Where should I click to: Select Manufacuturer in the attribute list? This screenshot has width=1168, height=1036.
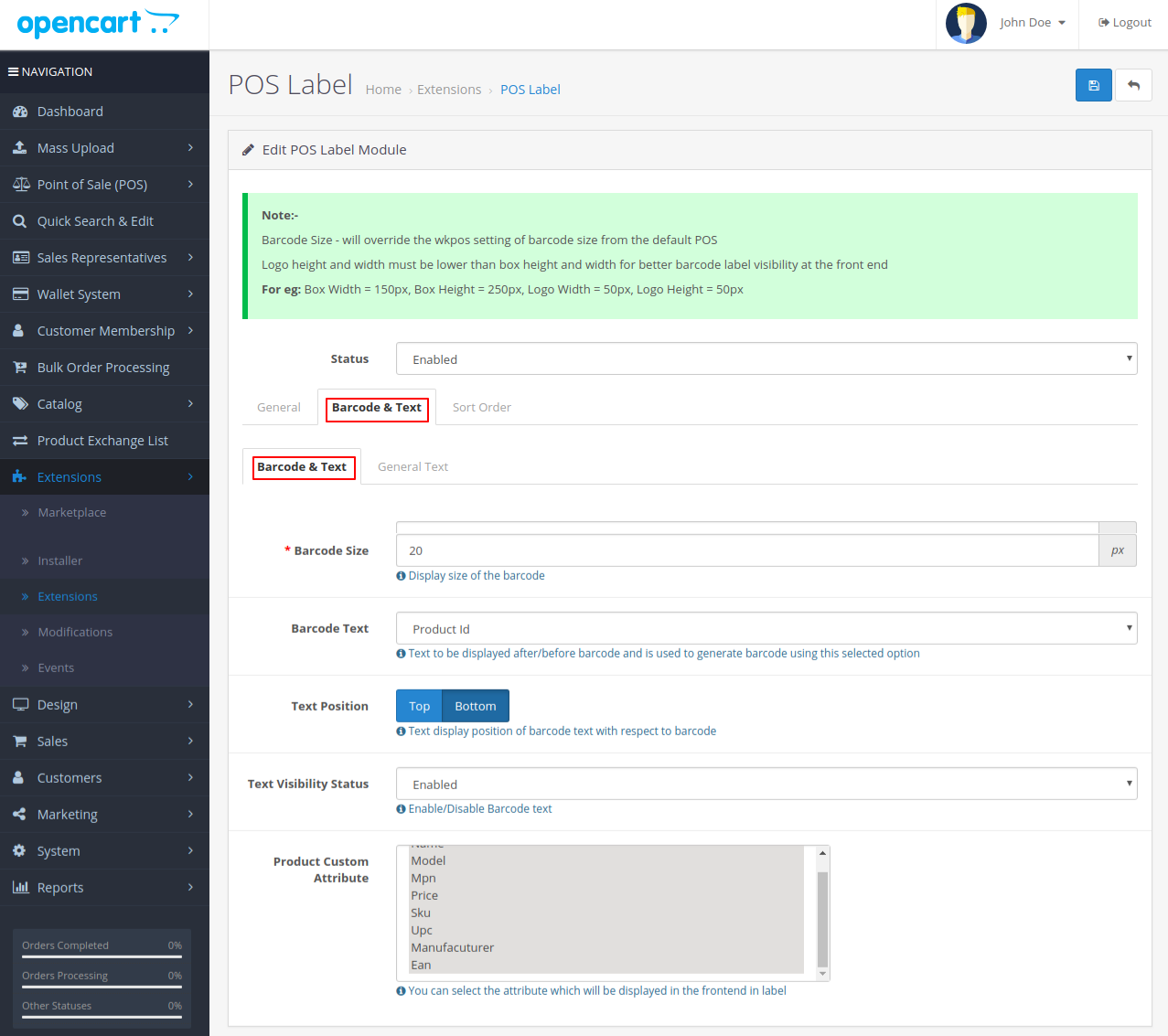tap(606, 948)
